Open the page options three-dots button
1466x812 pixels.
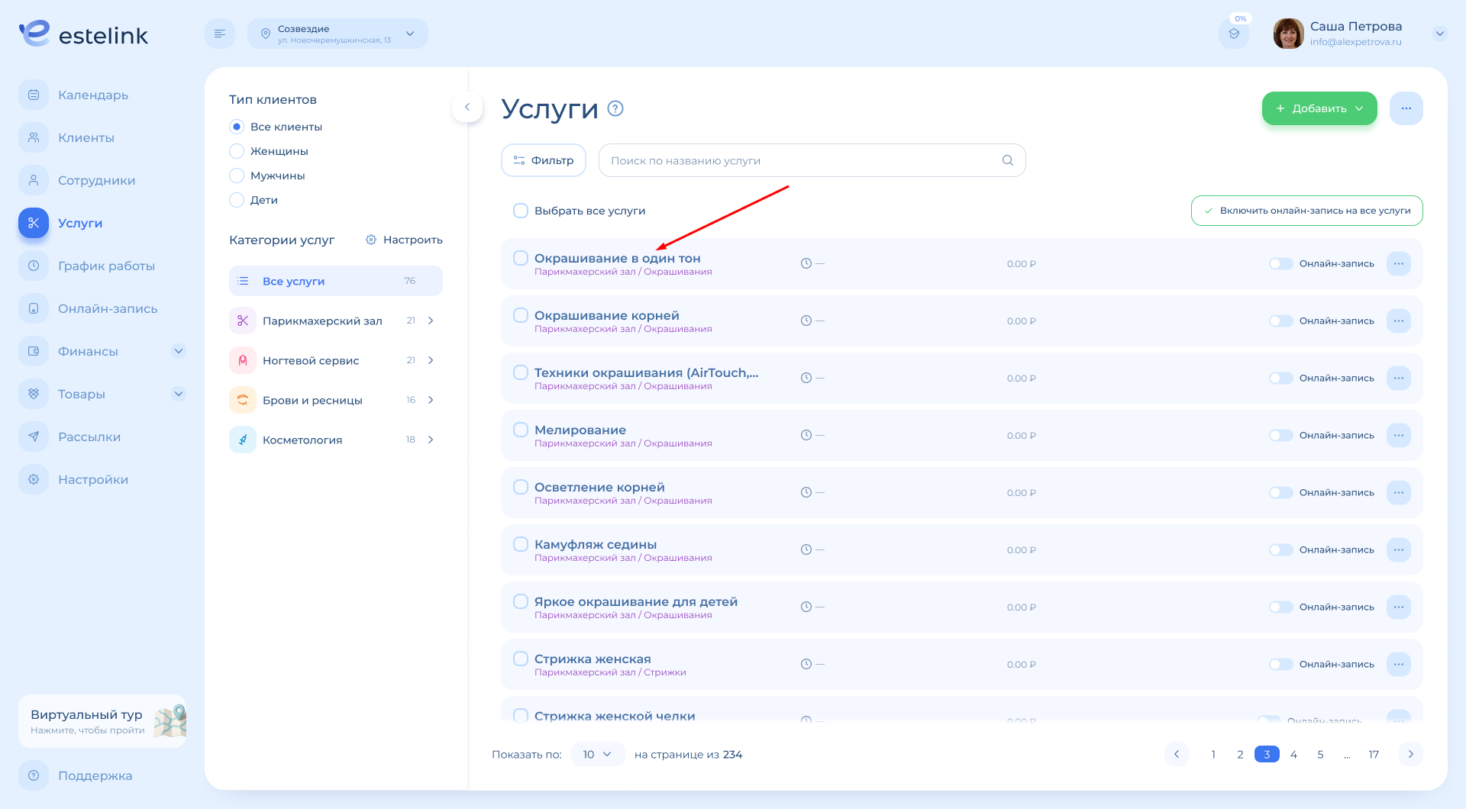pos(1406,108)
